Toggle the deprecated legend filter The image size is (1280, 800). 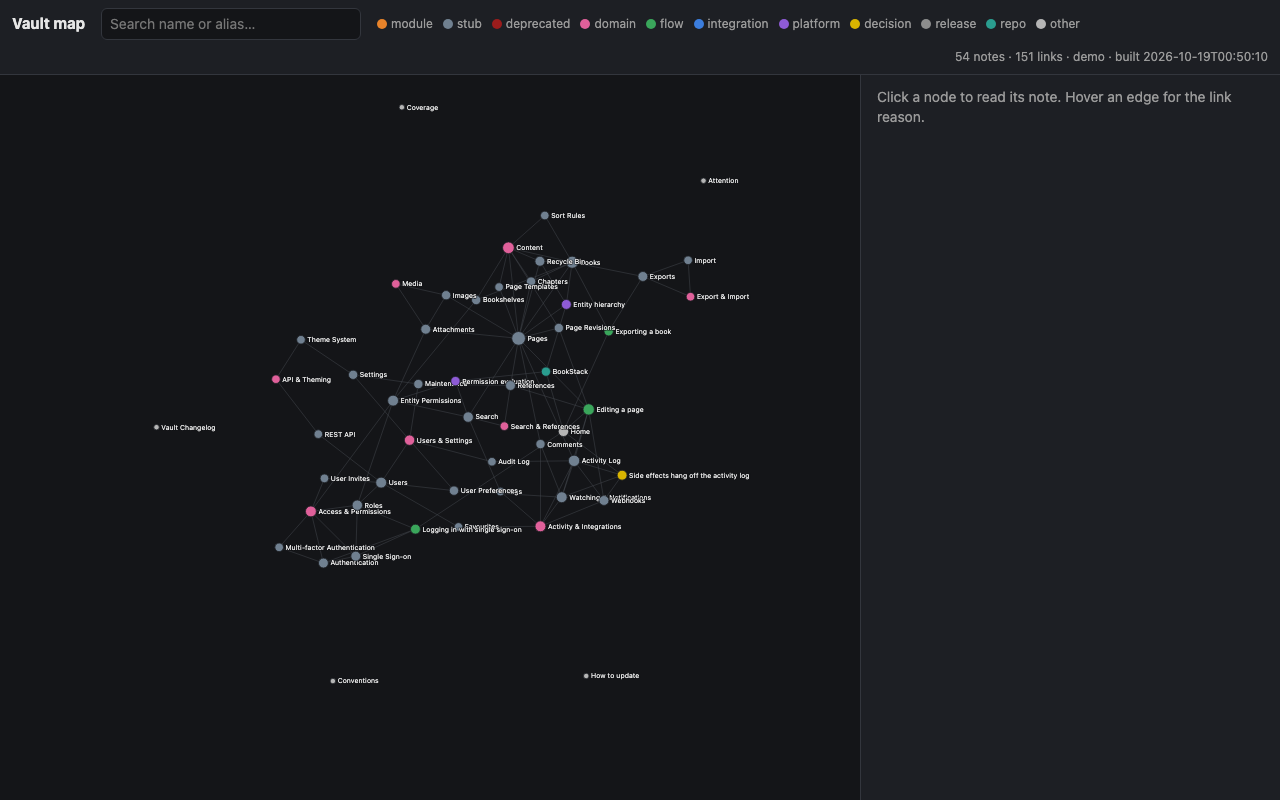click(531, 24)
